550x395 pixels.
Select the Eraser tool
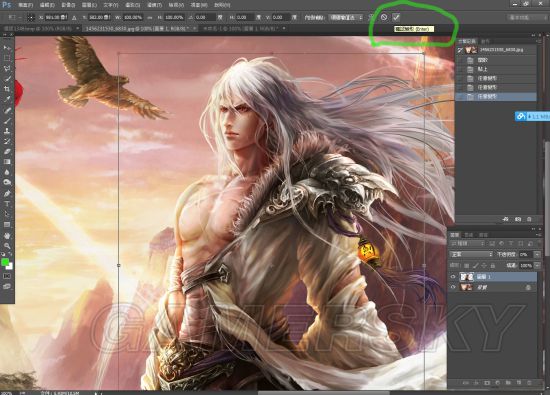7,152
